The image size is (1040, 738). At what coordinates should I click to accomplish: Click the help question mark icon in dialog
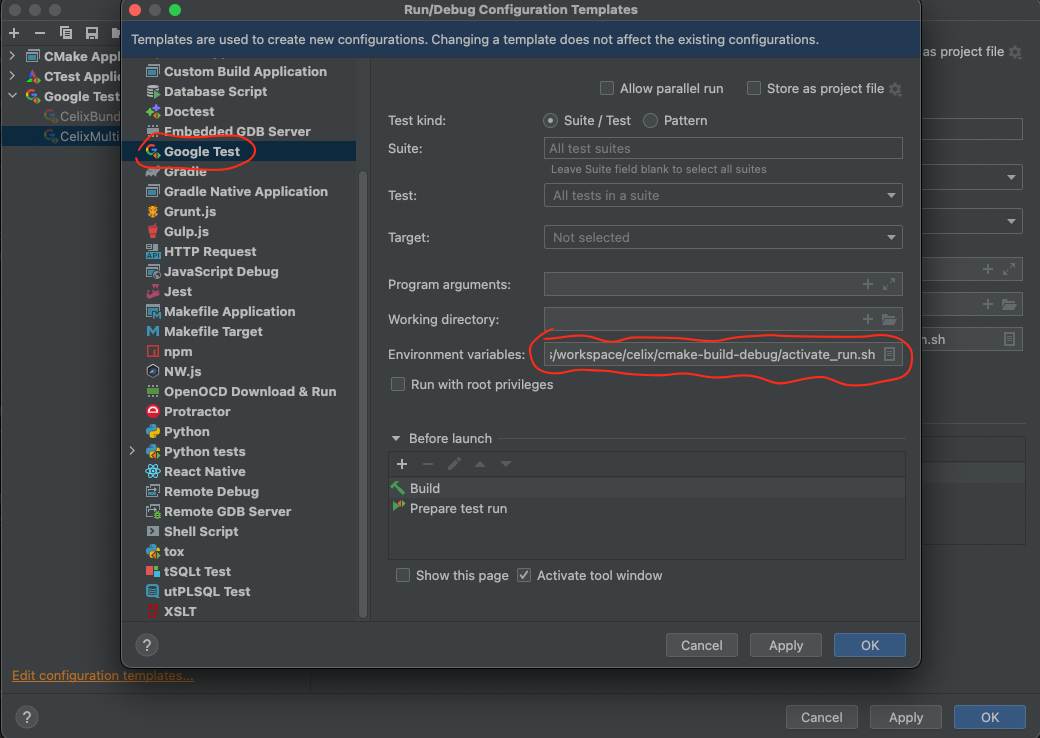coord(146,645)
